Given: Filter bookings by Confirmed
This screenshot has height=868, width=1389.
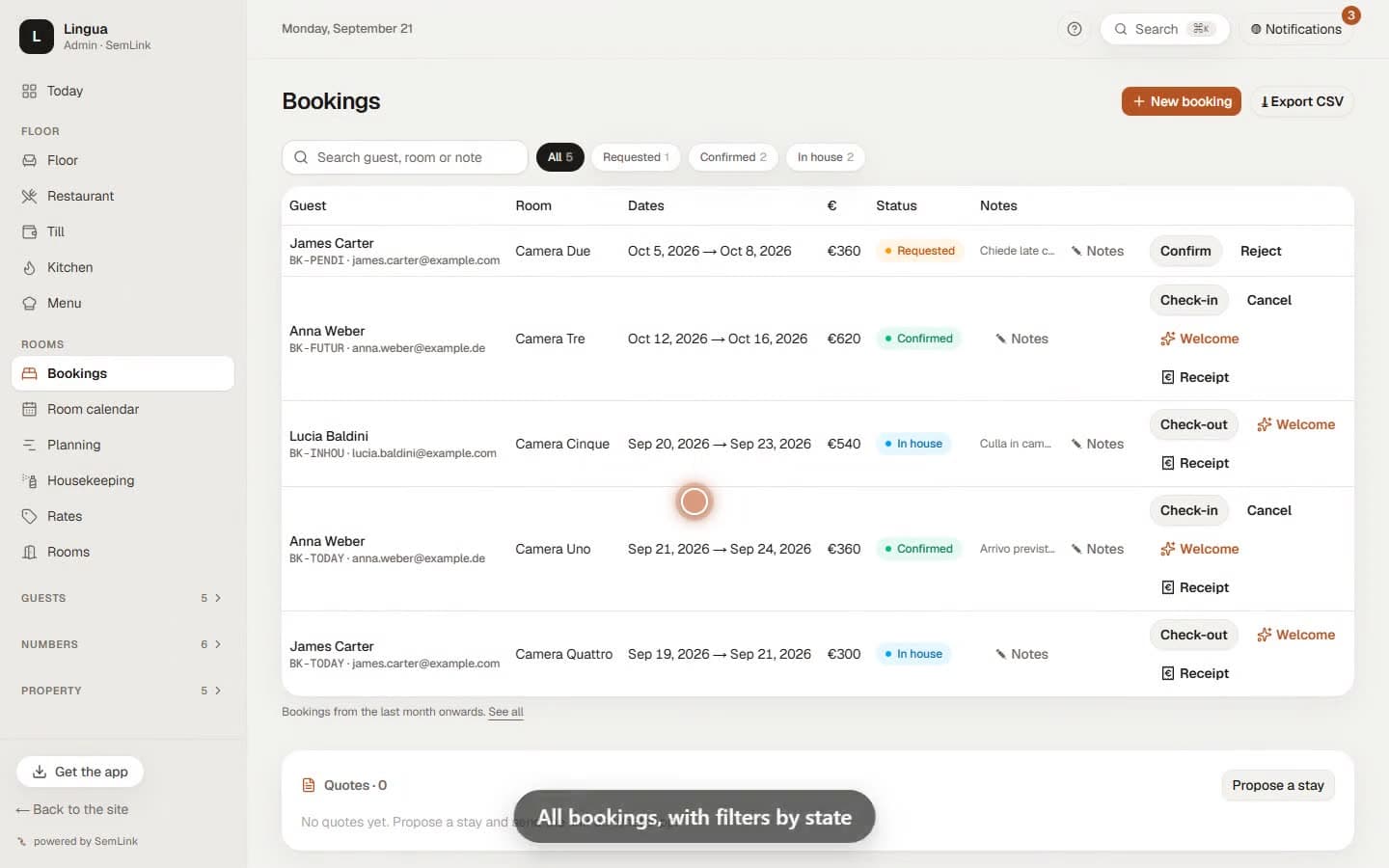Looking at the screenshot, I should pos(733,157).
